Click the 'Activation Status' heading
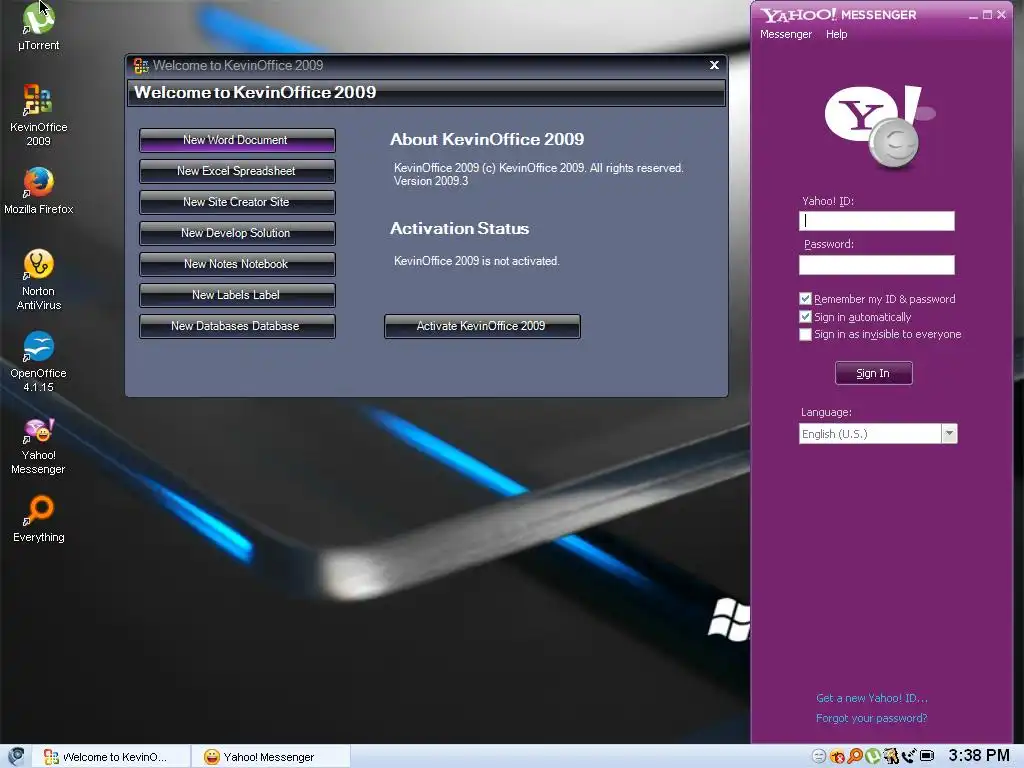1024x768 pixels. tap(460, 229)
